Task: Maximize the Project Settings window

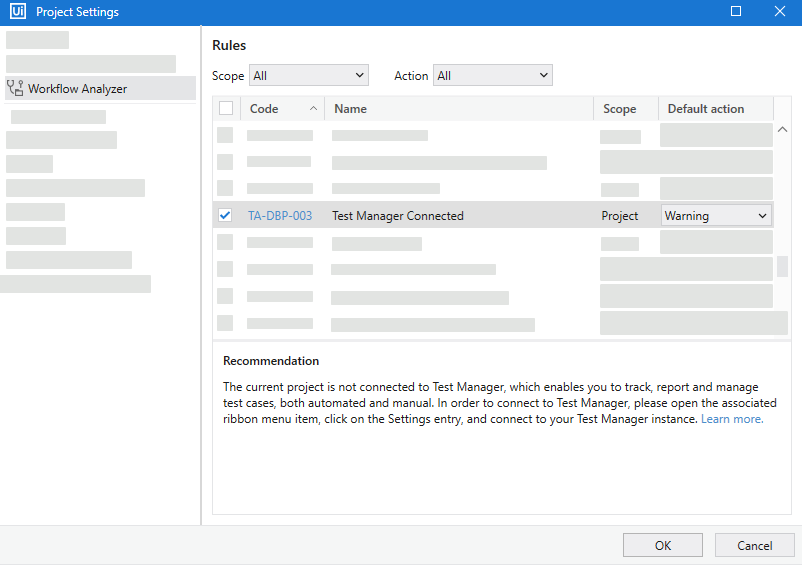Action: pos(736,12)
